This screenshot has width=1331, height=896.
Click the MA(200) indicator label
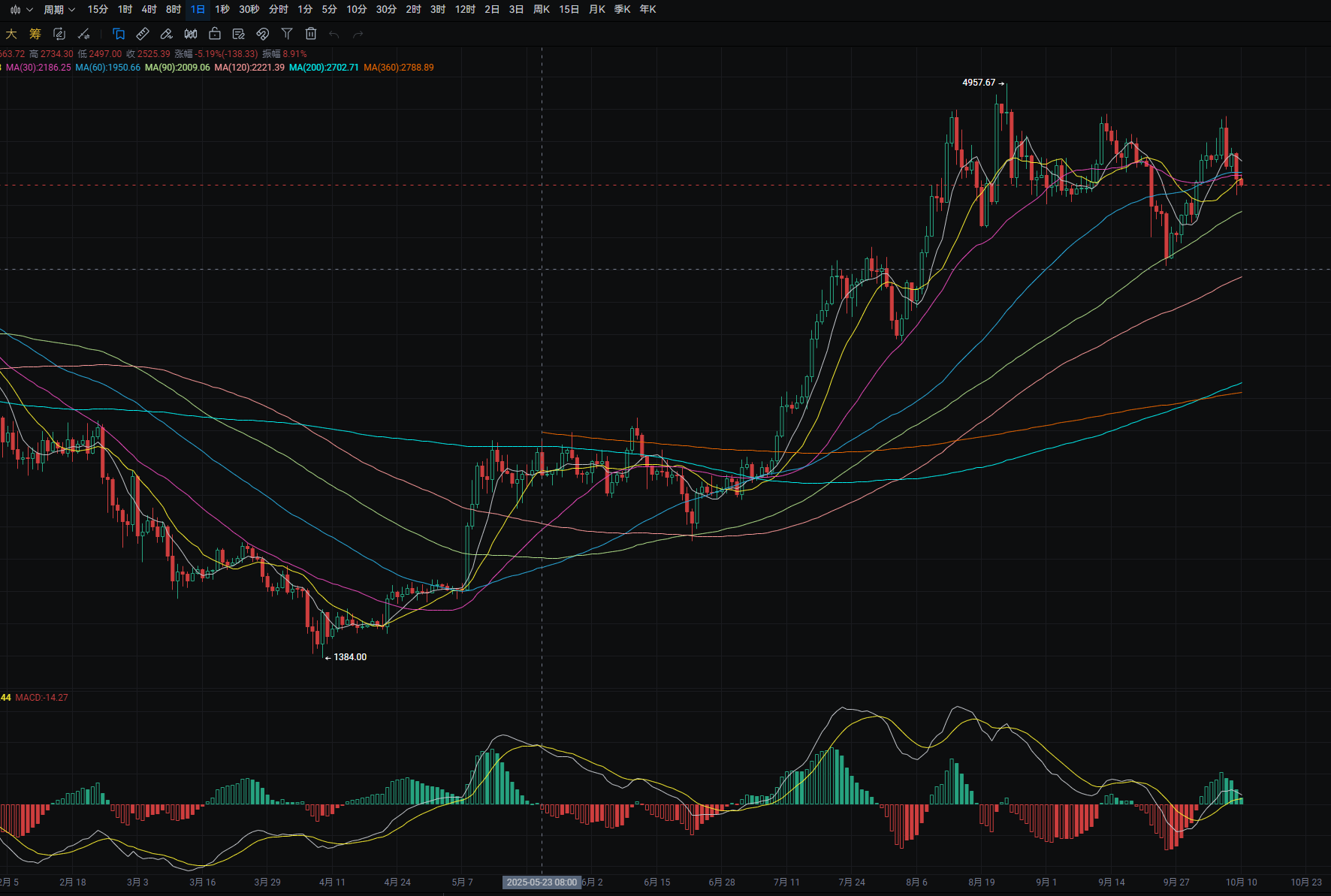324,68
